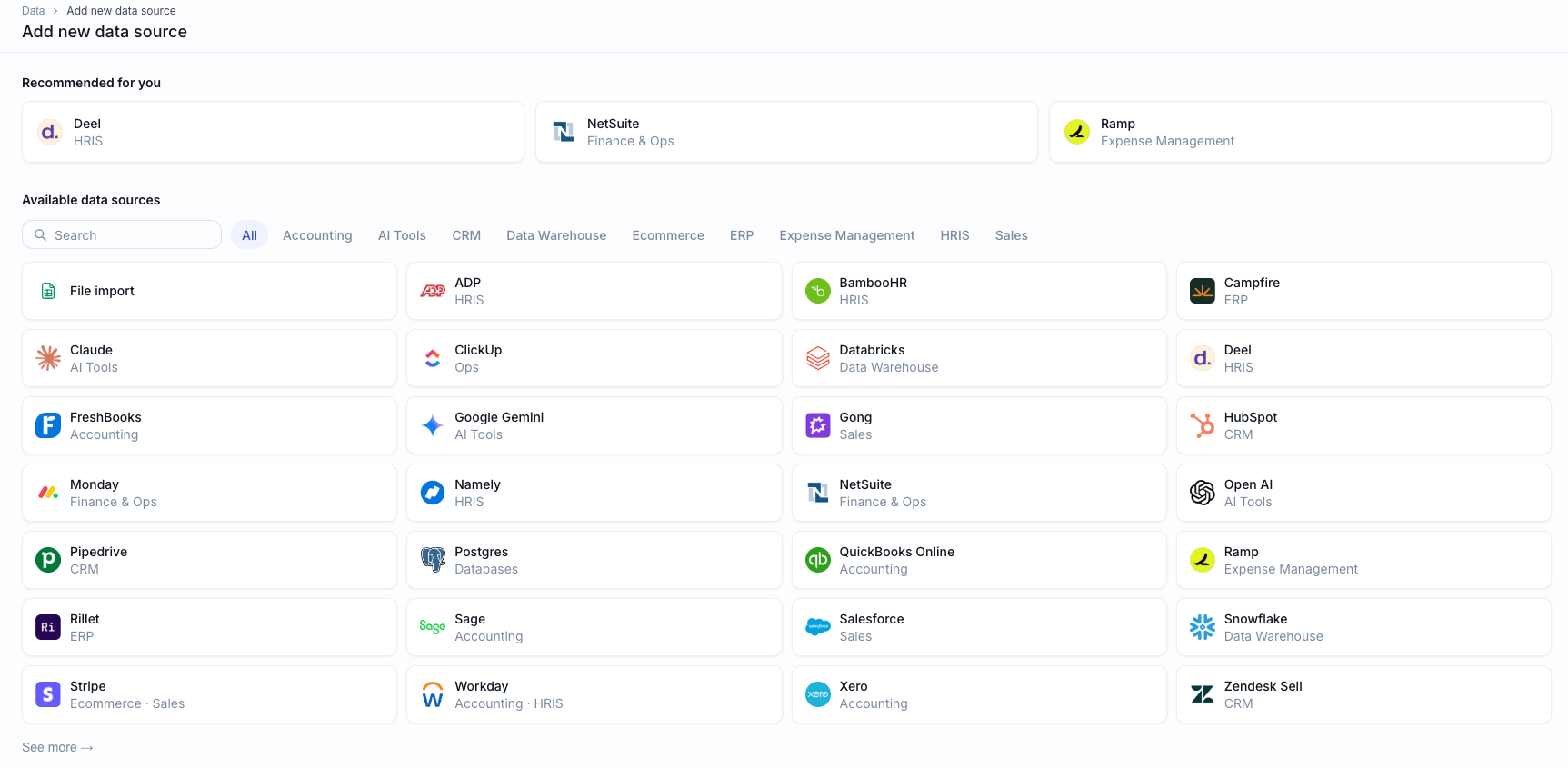Filter by AI Tools category
The image size is (1568, 768).
(x=402, y=235)
